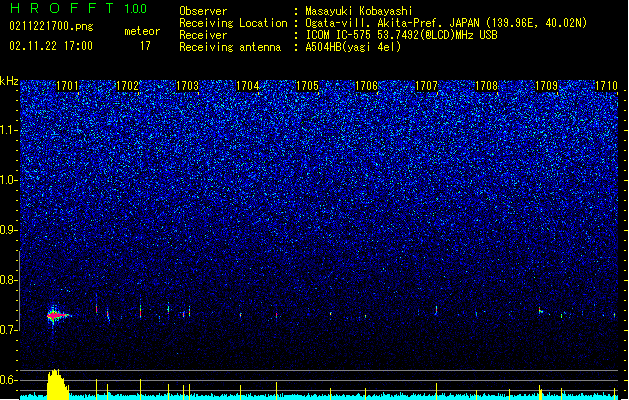Click the 1704 time marker
The image size is (629, 400).
pyautogui.click(x=248, y=86)
